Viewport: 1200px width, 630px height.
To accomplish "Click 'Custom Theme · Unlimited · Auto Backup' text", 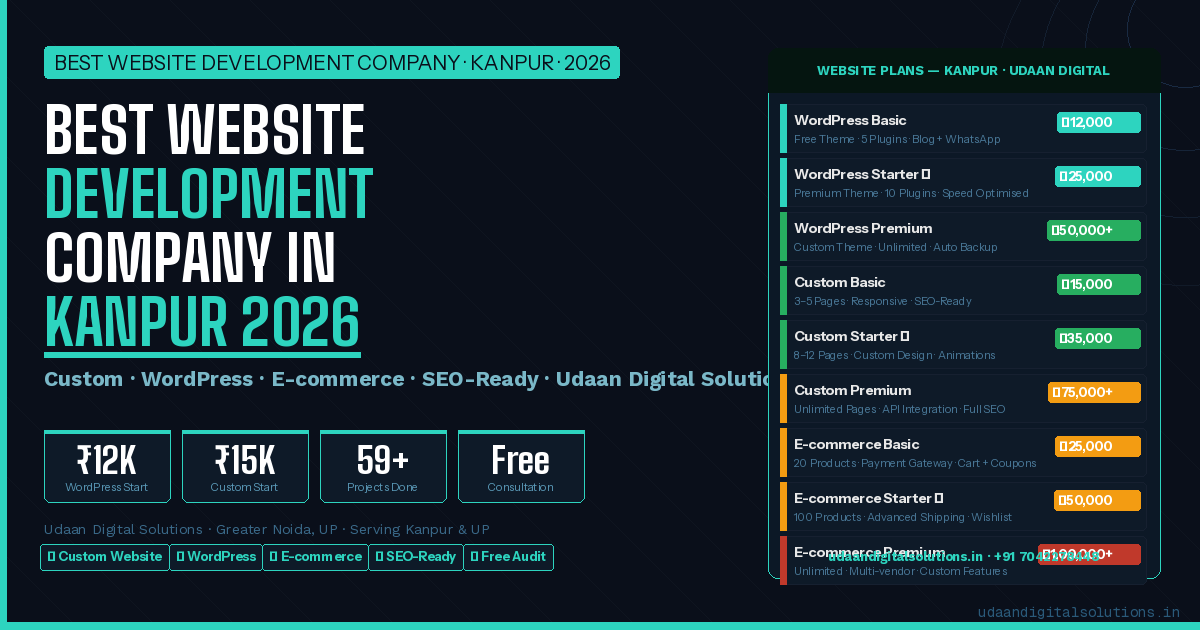I will 895,248.
